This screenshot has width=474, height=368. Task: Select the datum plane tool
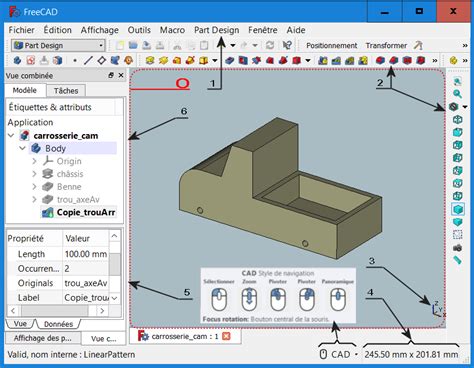tap(102, 60)
